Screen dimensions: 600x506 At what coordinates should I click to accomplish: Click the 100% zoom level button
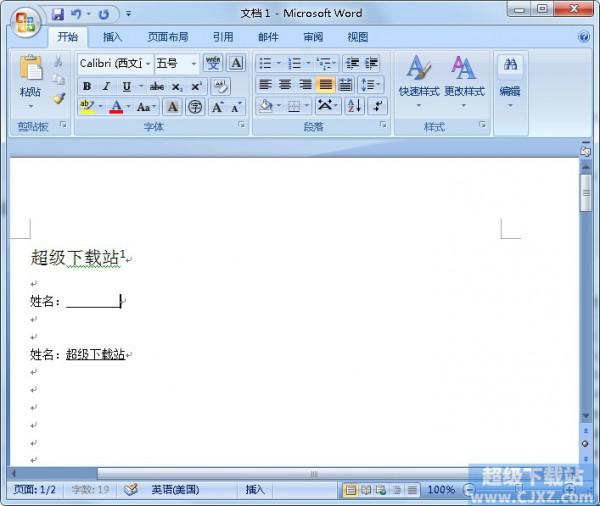click(441, 490)
